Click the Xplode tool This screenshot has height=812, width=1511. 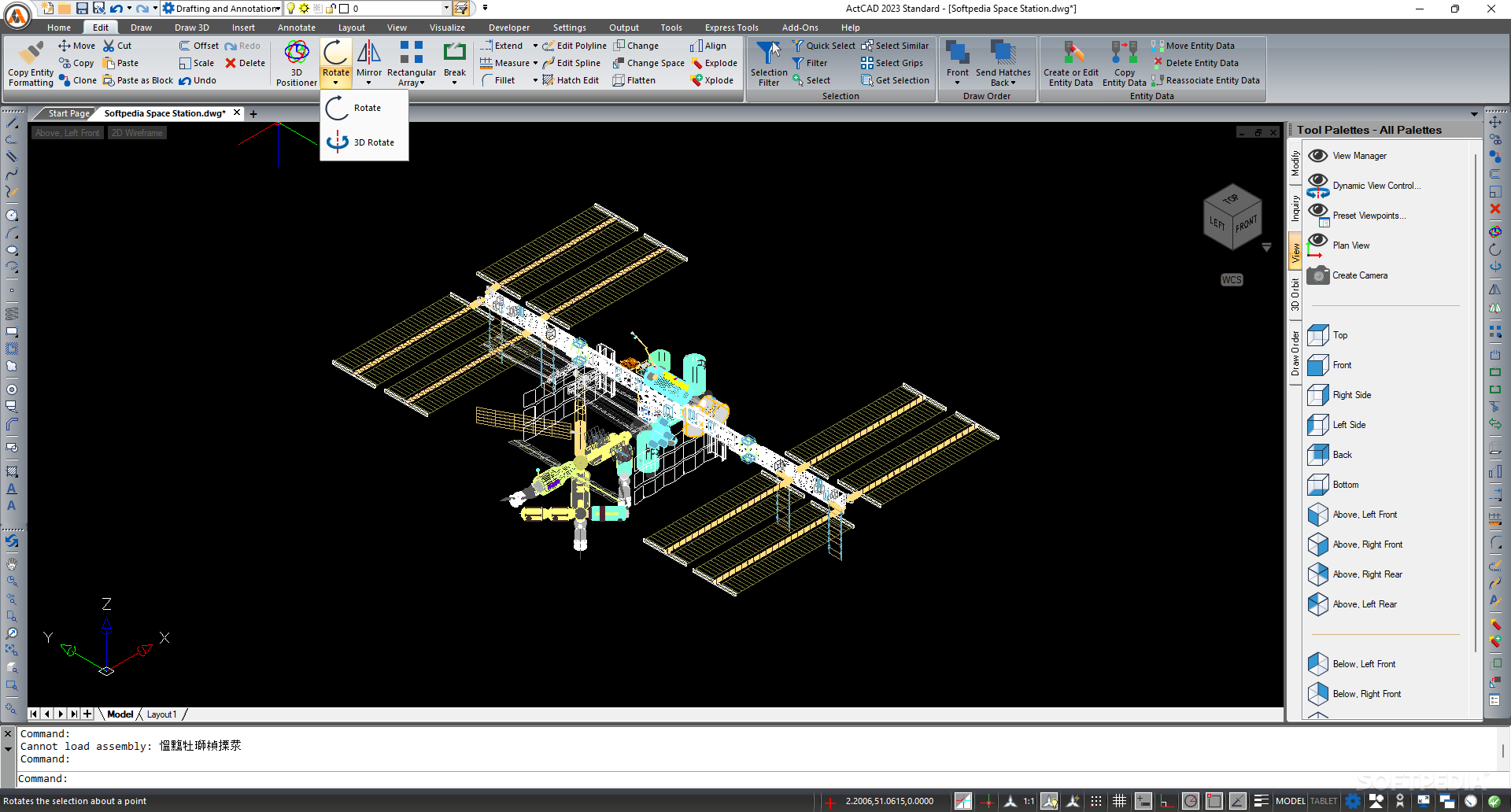click(x=712, y=80)
